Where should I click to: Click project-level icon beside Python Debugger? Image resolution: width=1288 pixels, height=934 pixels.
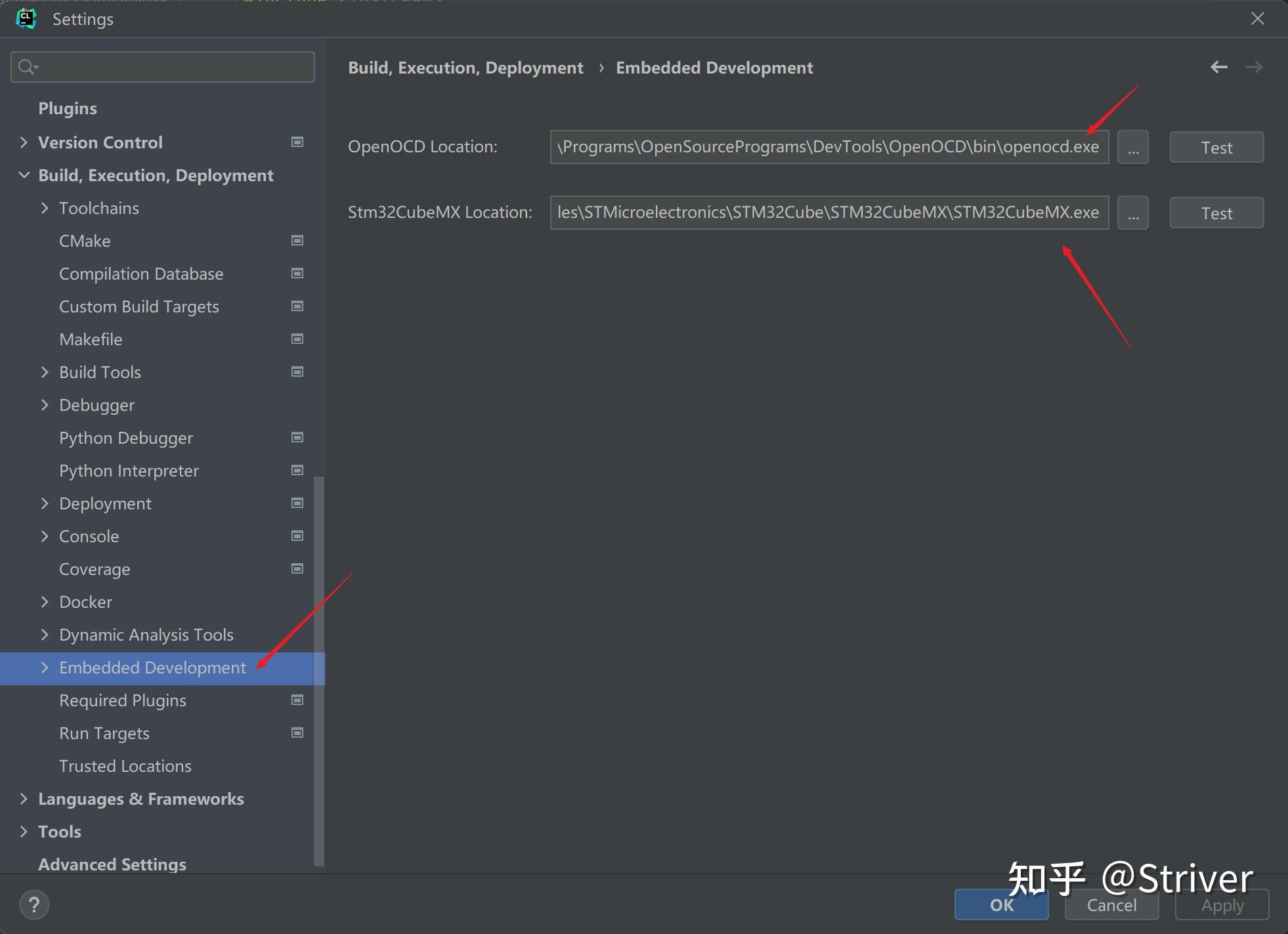(297, 437)
